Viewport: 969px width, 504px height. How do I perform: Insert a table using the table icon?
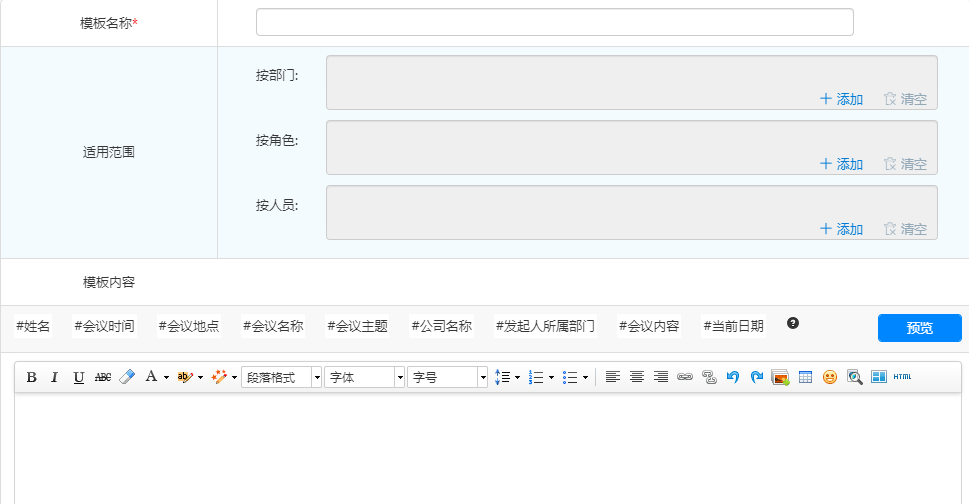pyautogui.click(x=805, y=377)
